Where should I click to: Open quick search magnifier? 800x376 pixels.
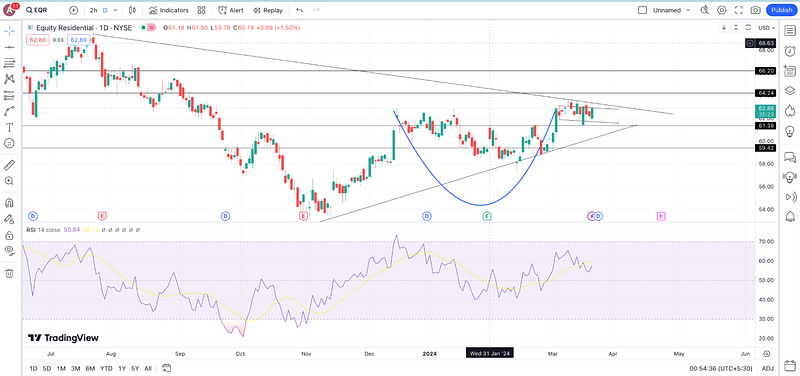(x=705, y=10)
